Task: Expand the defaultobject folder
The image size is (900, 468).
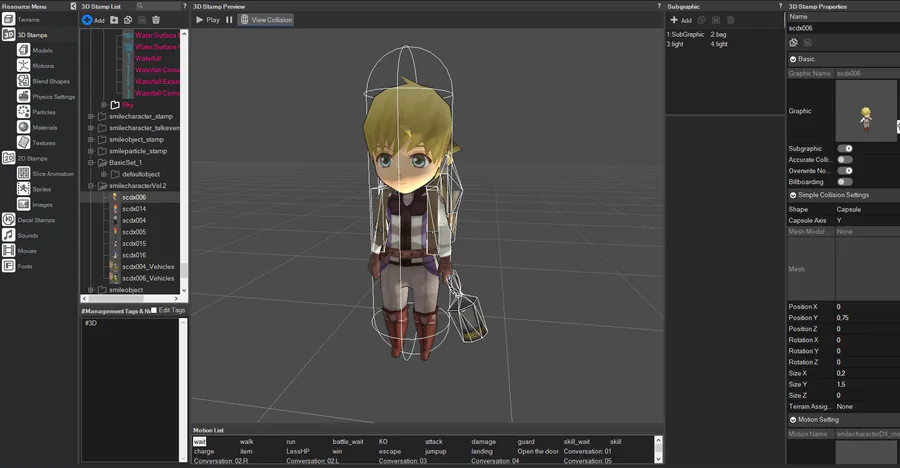Action: coord(103,174)
